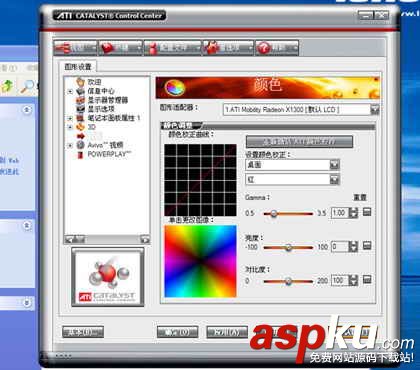Click the Gamma value field showing 1.00

[x=339, y=213]
